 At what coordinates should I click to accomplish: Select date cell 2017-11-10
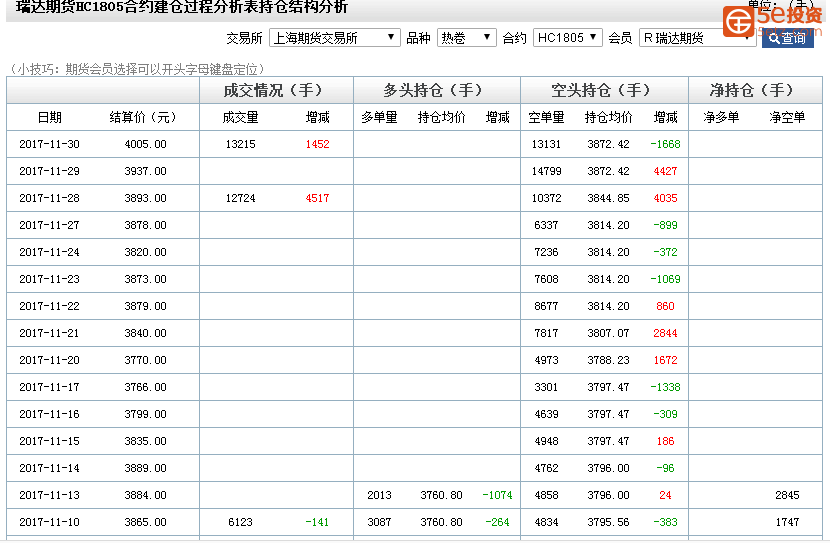click(49, 522)
